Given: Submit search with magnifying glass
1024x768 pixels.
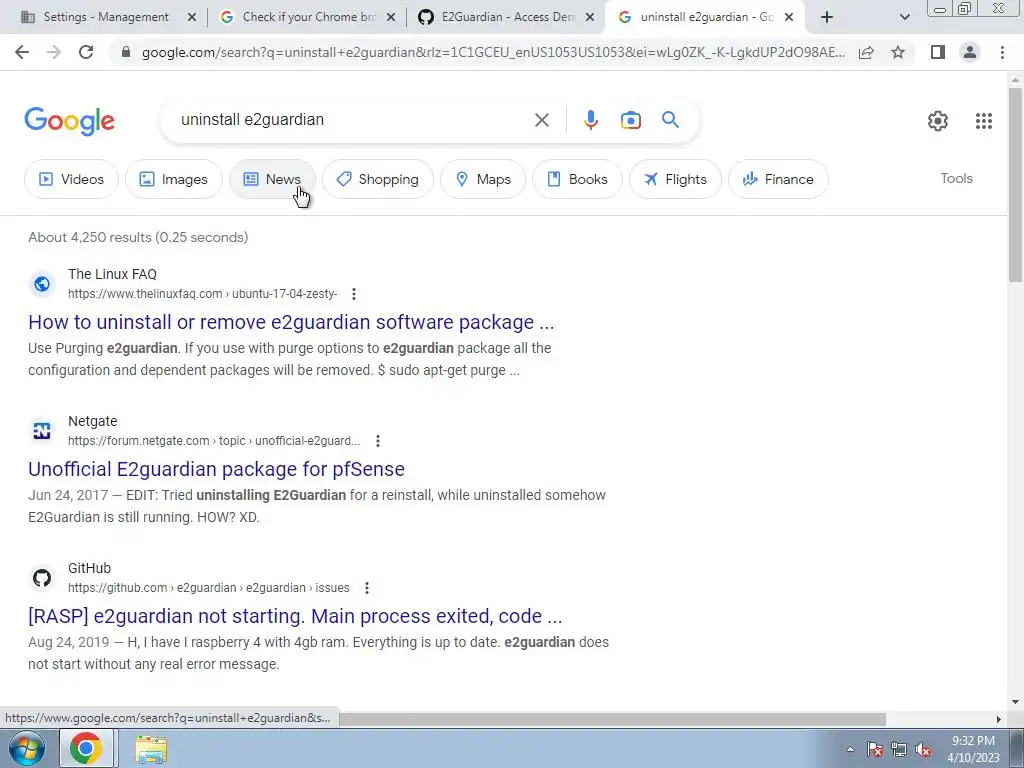Looking at the screenshot, I should (x=670, y=120).
